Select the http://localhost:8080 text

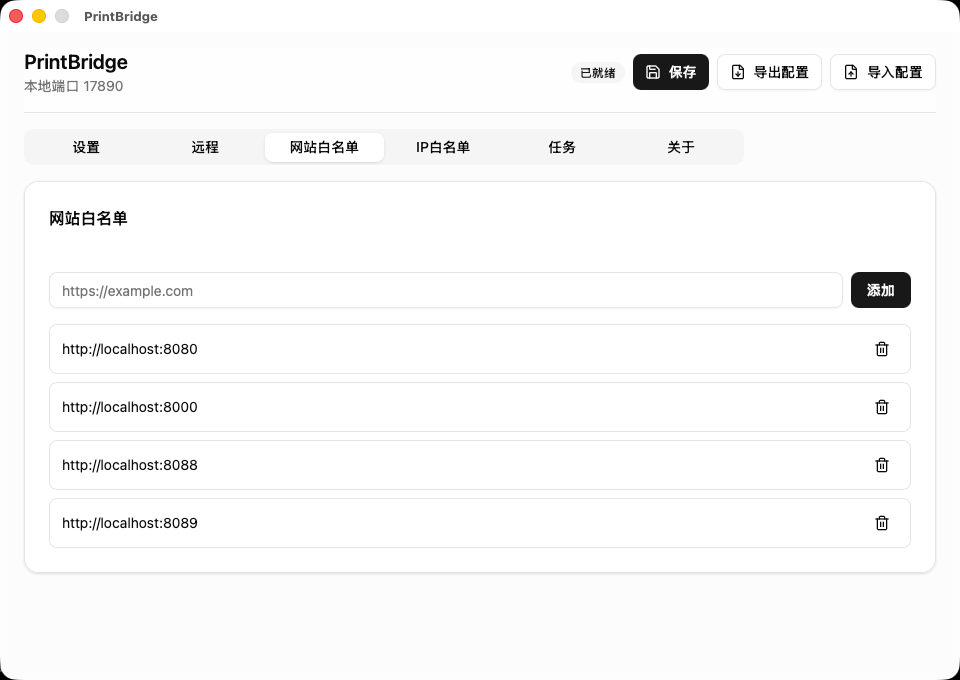[130, 349]
